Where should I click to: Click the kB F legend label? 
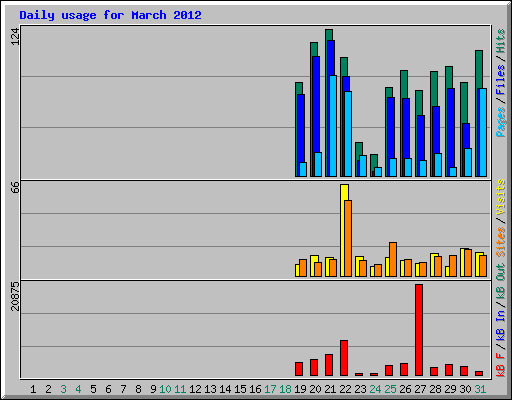[x=501, y=365]
